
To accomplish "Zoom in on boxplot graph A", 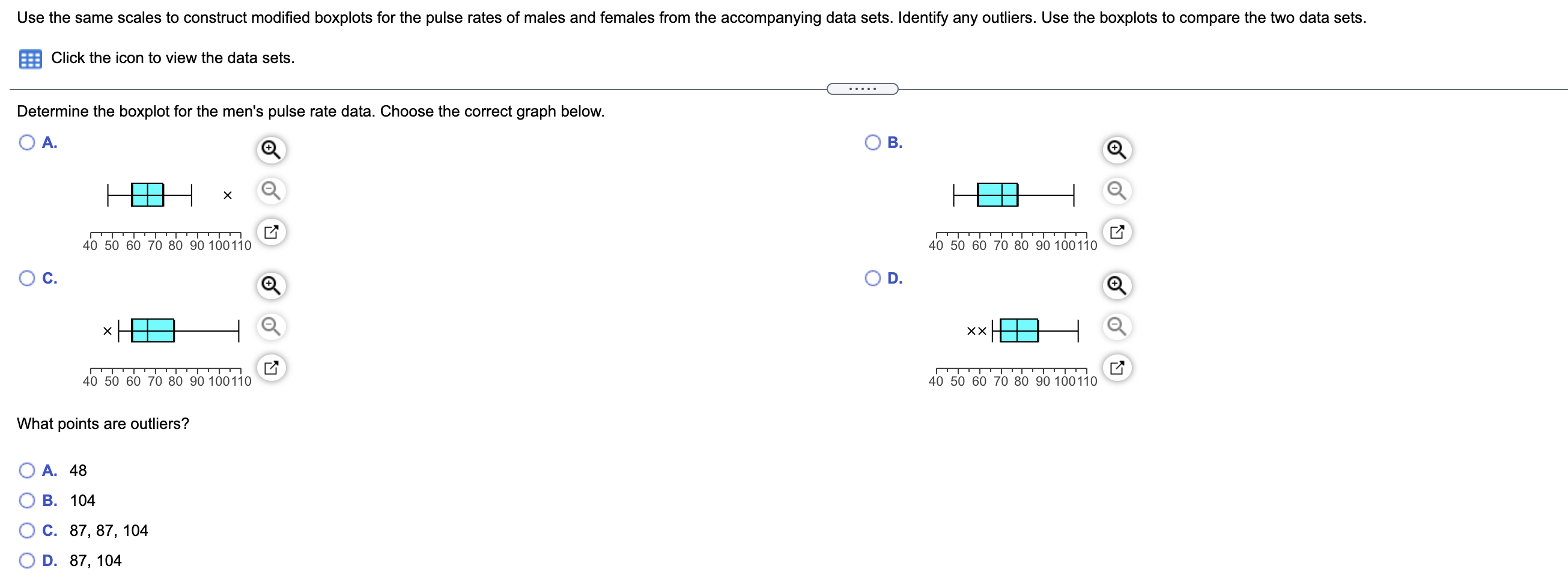I will (272, 149).
